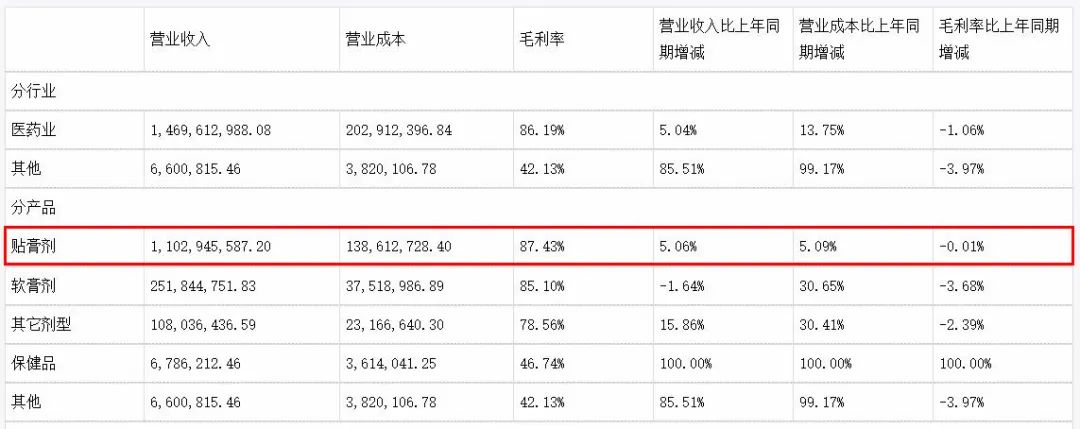Click revenue value 1,469,612,988.08
Image resolution: width=1080 pixels, height=429 pixels.
click(x=211, y=130)
